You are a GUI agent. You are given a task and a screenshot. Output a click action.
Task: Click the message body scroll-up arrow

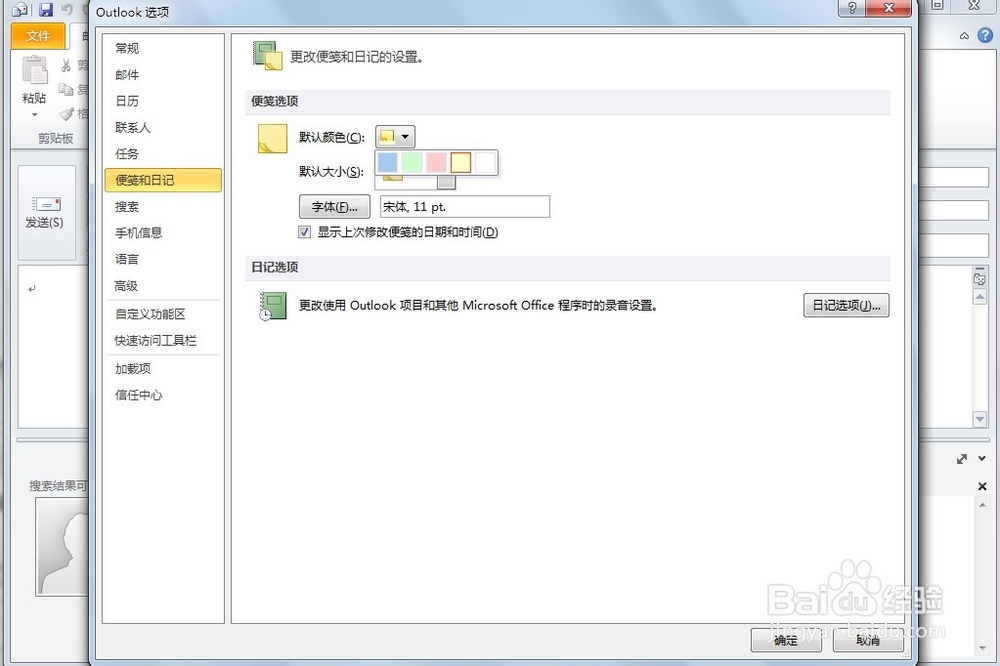tap(980, 297)
